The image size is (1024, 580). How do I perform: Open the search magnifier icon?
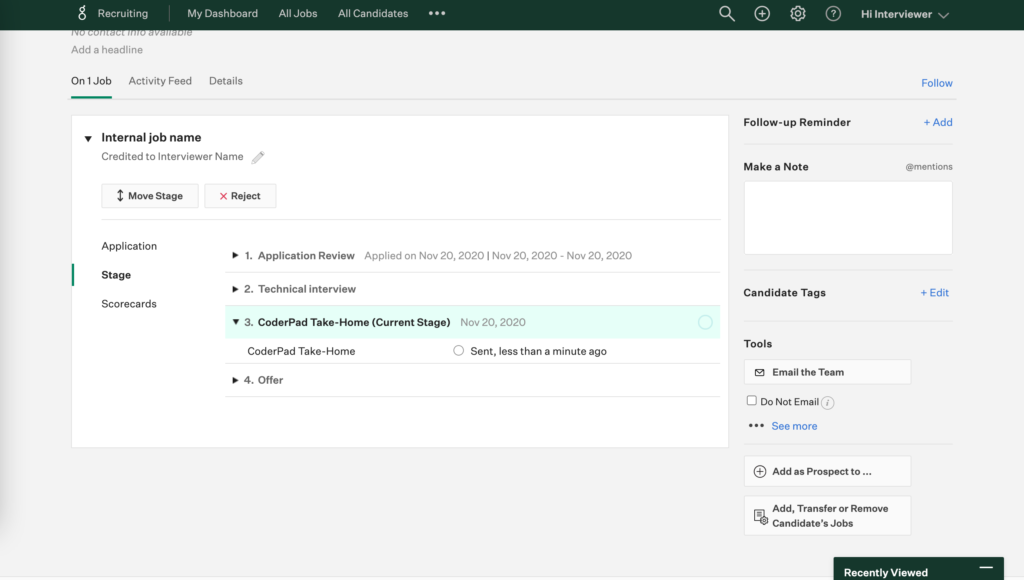(x=727, y=13)
